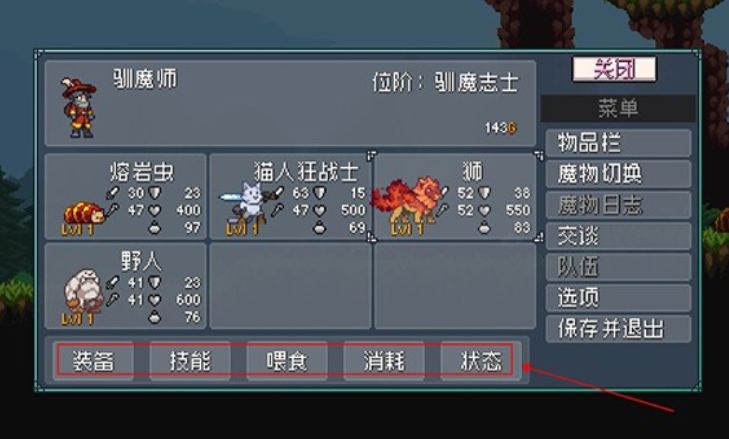The image size is (729, 439).
Task: Click the 驯魔师 keeper character sprite
Action: tap(78, 107)
